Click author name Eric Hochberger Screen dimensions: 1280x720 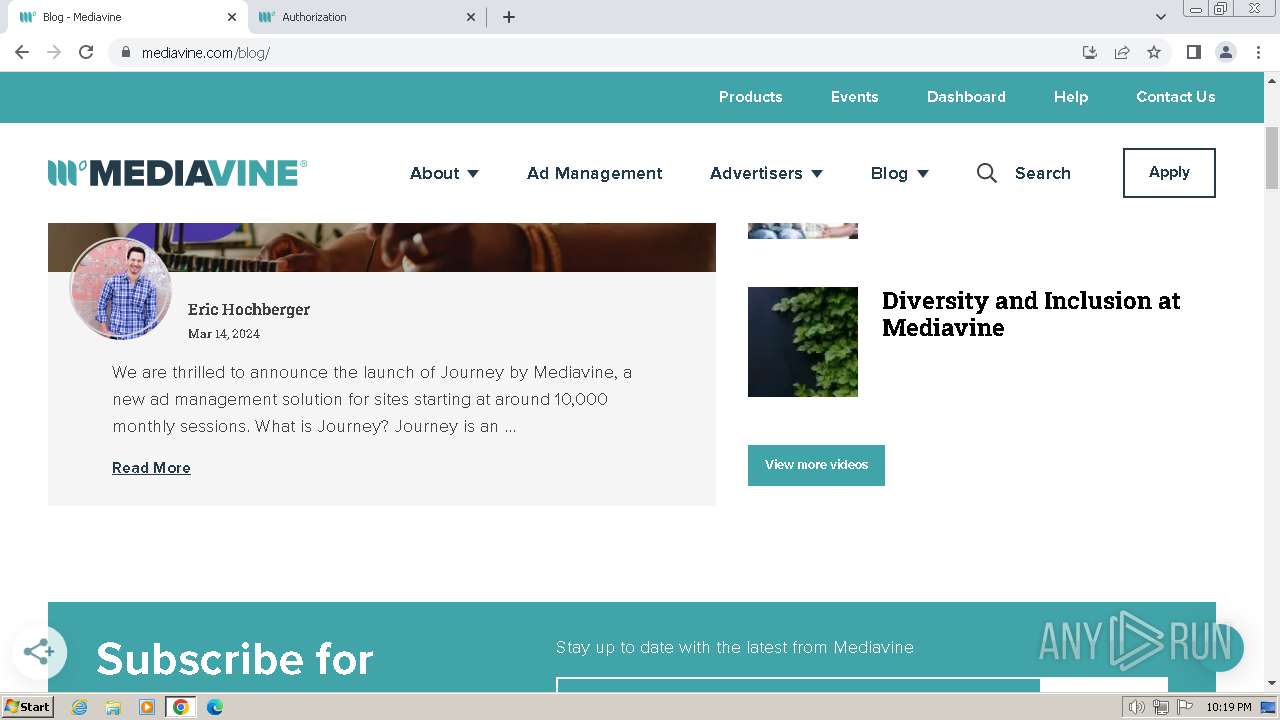(249, 309)
